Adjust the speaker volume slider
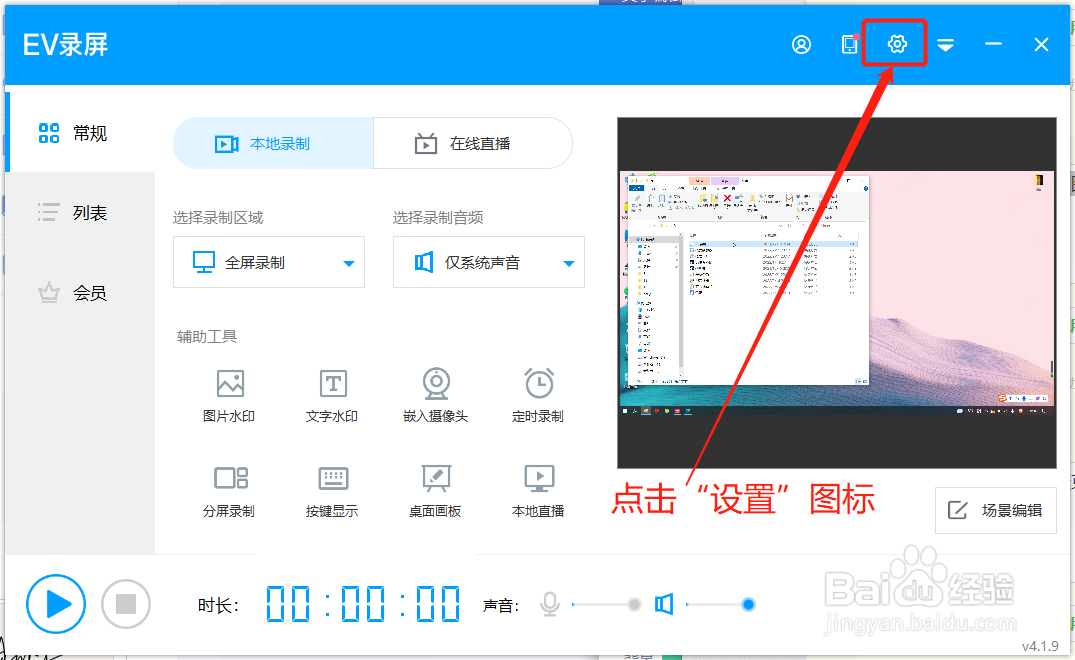This screenshot has width=1075, height=660. [x=748, y=604]
